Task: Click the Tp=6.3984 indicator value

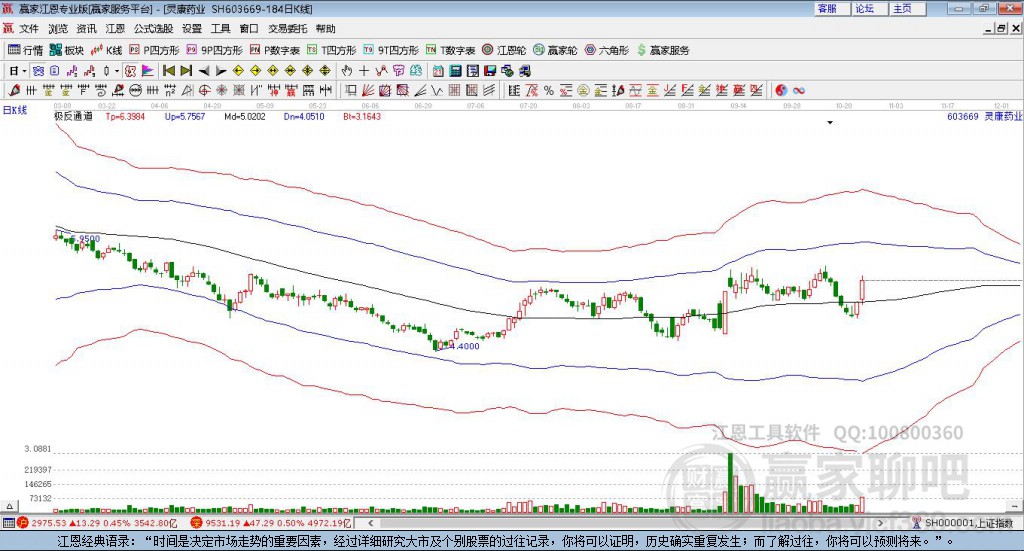Action: [125, 117]
